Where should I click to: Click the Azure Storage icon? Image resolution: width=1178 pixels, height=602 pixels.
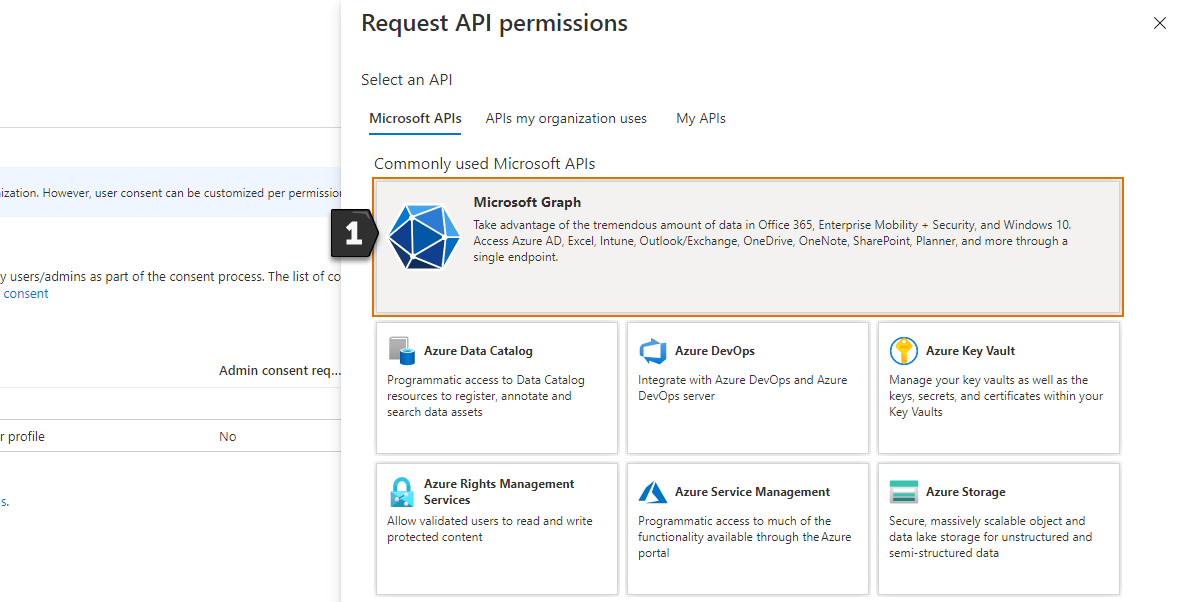point(903,492)
